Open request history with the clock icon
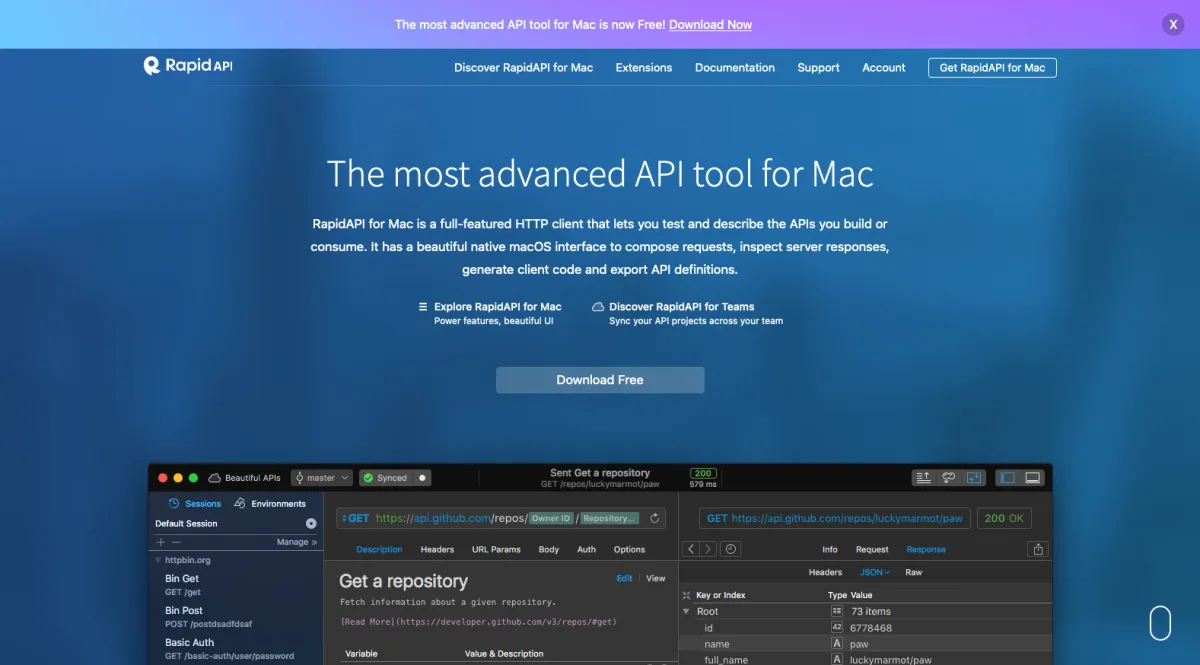Viewport: 1200px width, 665px height. coord(731,549)
